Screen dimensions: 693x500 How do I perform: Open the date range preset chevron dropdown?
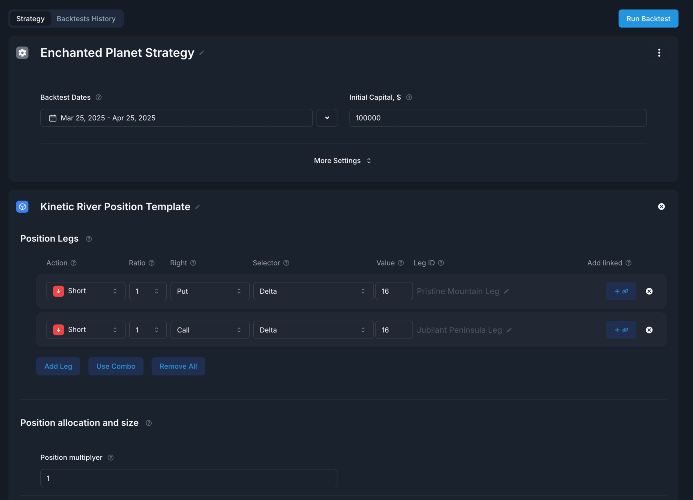[327, 118]
